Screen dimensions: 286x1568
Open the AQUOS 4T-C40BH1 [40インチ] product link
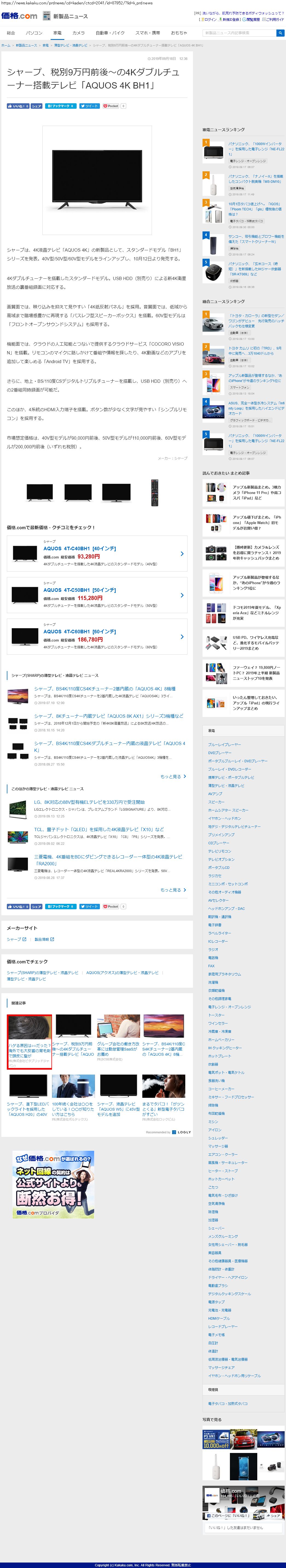80,548
